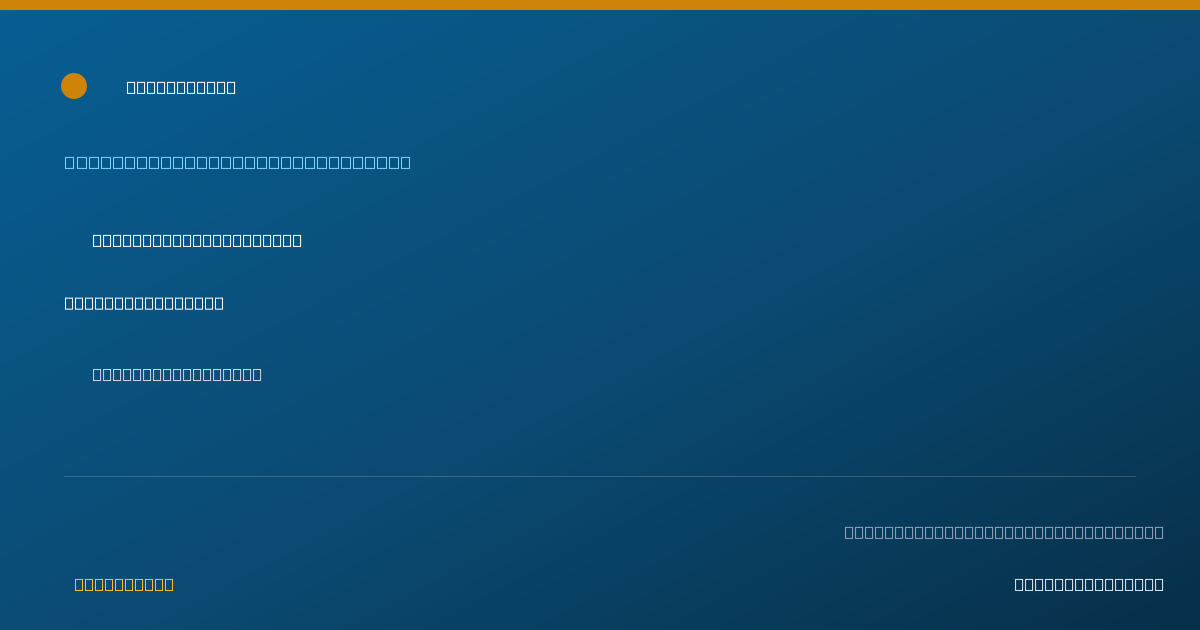Image resolution: width=1200 pixels, height=630 pixels.
Task: Click the long light-blue headline text
Action: point(238,162)
